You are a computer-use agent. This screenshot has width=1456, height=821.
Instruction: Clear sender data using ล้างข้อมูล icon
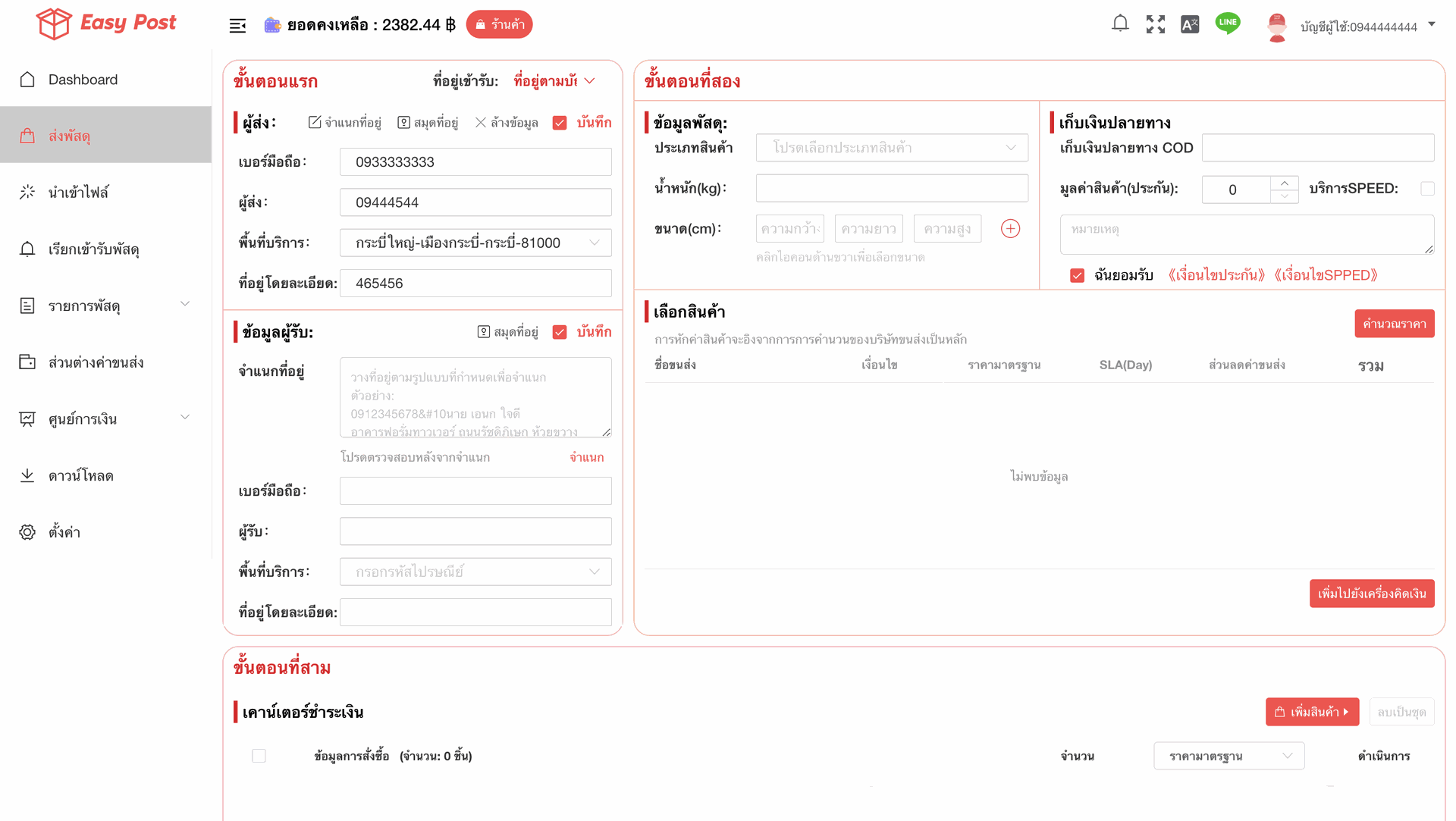[479, 122]
